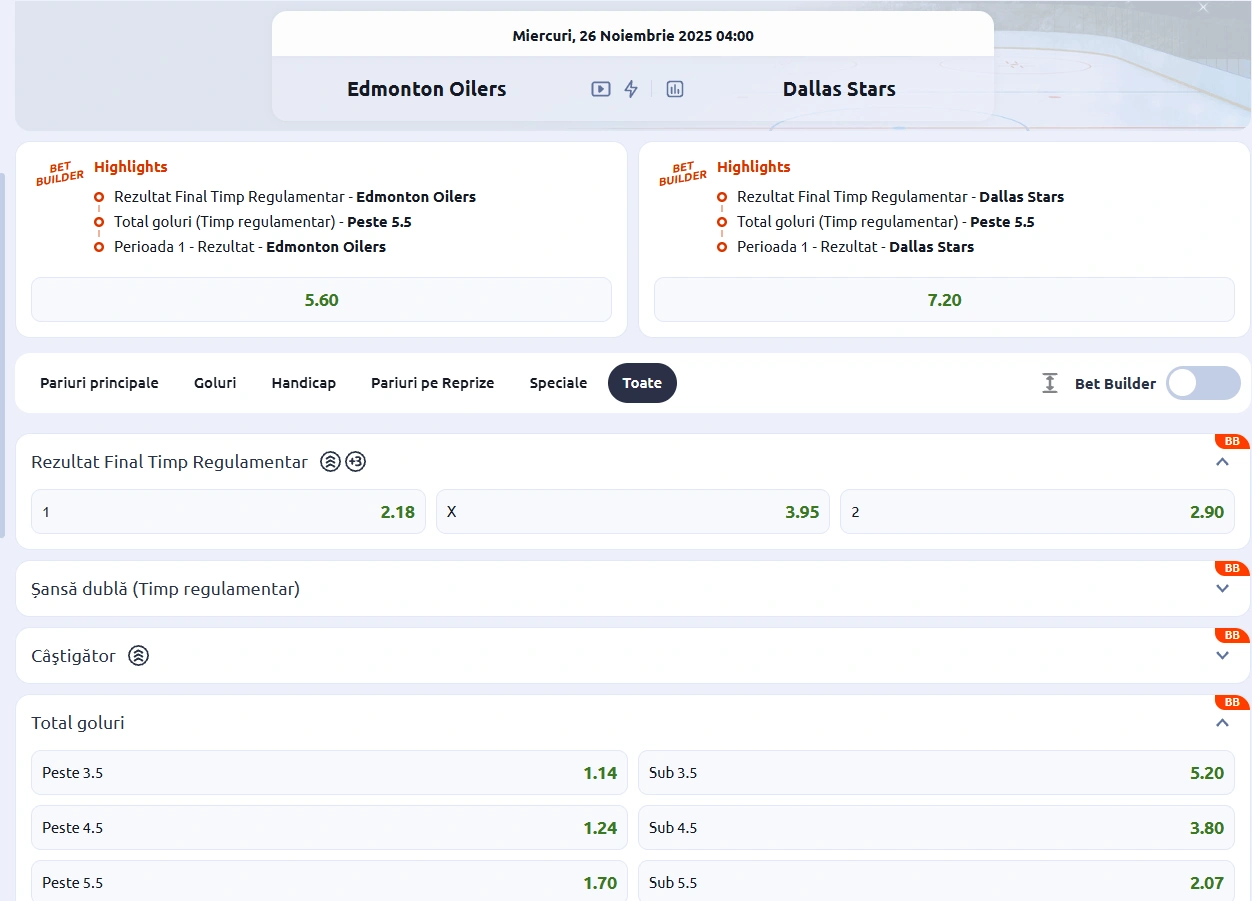This screenshot has height=901, width=1252.
Task: Choose Peste 4.5 goals at 1.24
Action: pos(329,828)
